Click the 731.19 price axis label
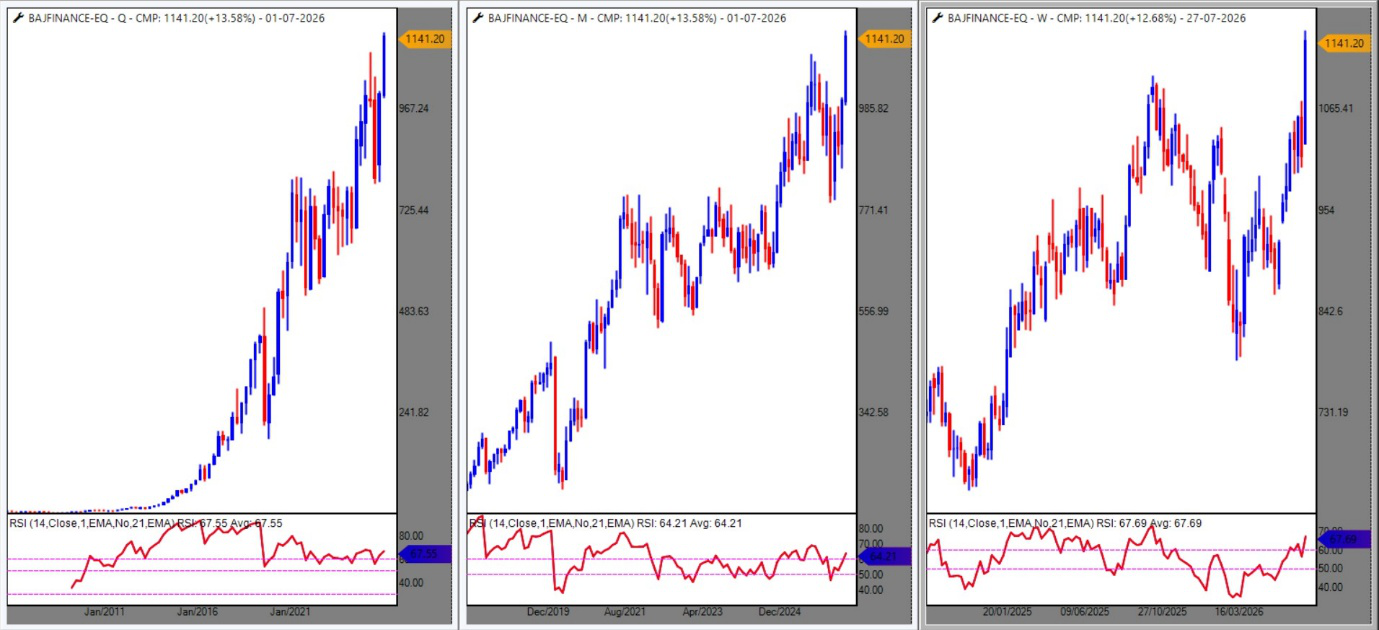 (x=1335, y=412)
